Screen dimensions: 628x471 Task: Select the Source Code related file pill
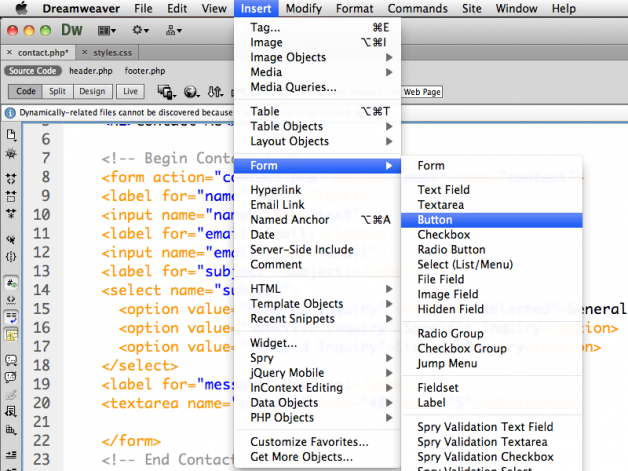click(x=33, y=71)
